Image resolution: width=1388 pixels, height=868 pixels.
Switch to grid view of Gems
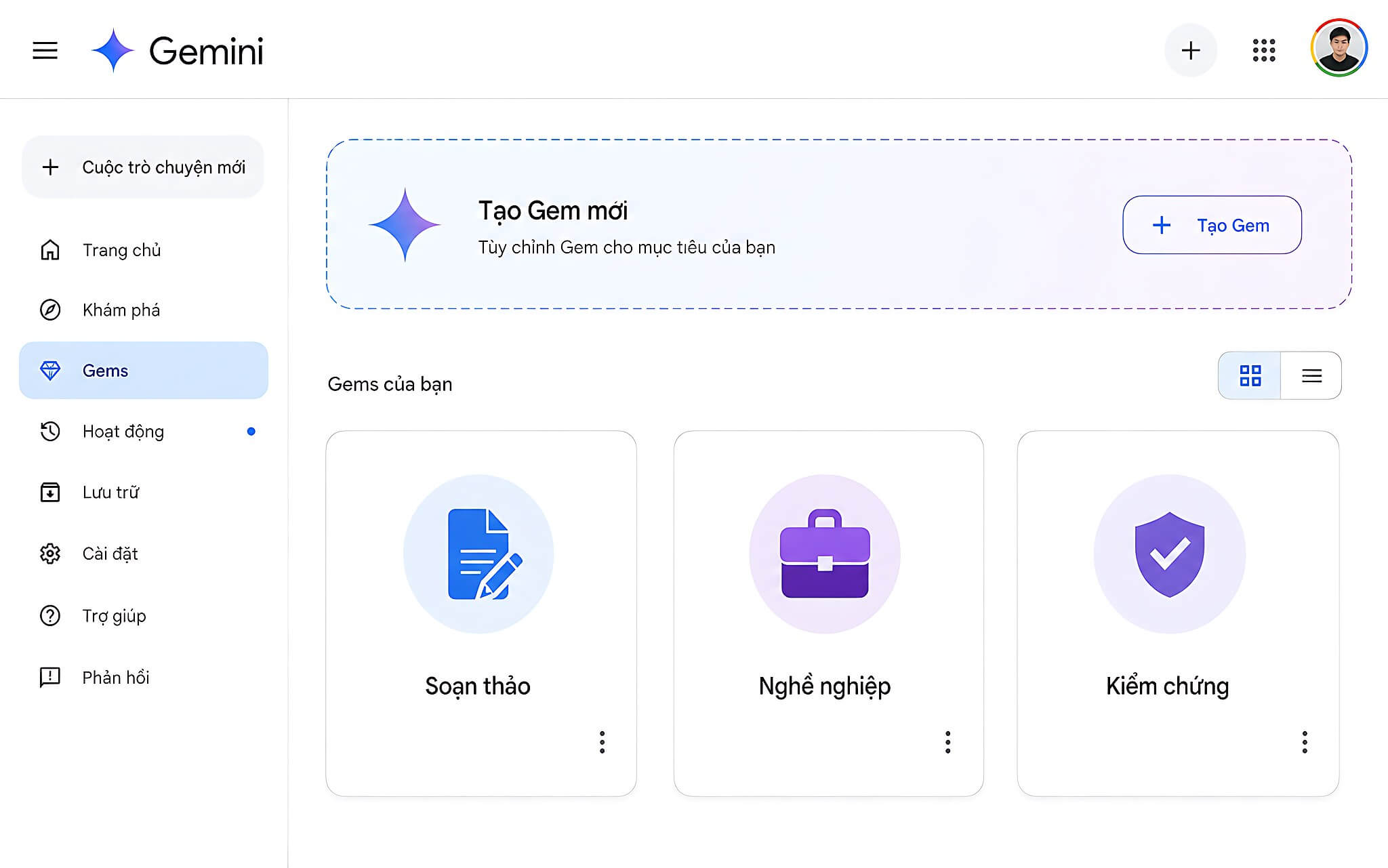point(1250,375)
